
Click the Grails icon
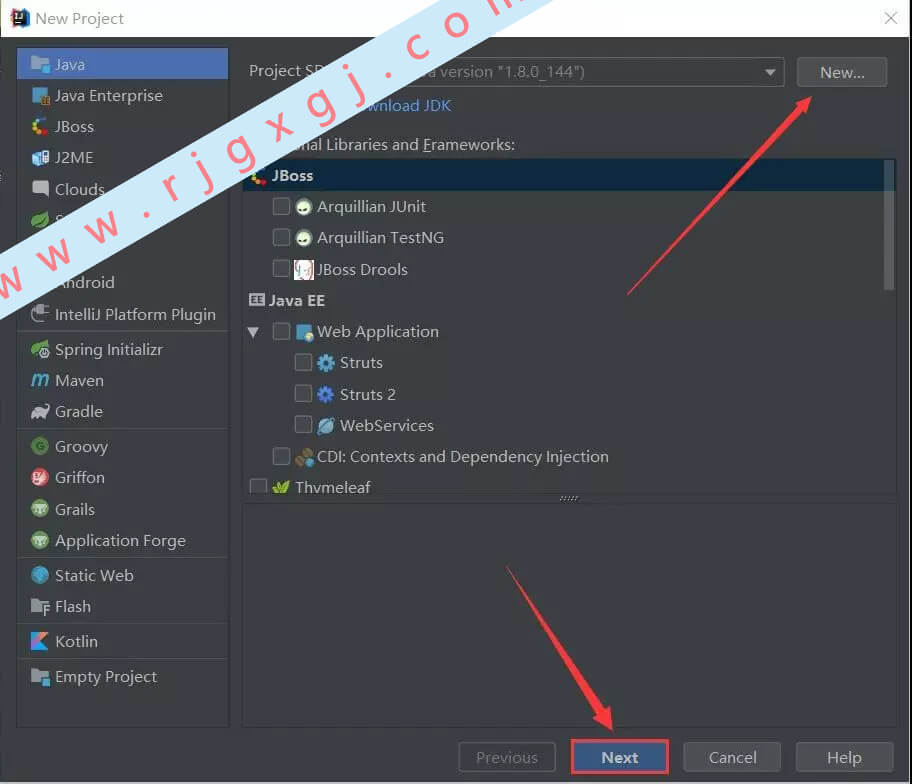[40, 509]
